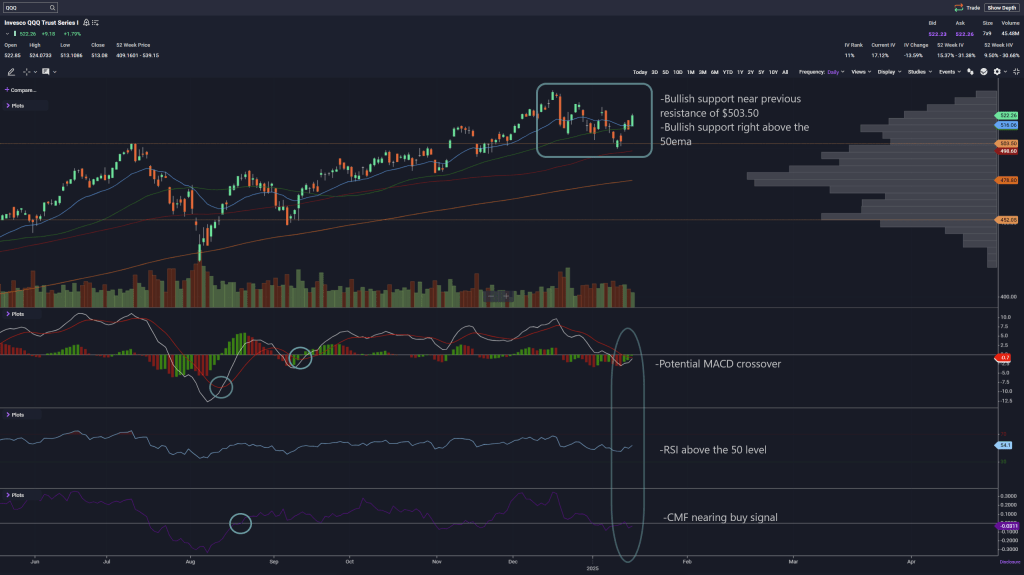Click the IV Rank 11% value
1024x575 pixels.
click(849, 56)
